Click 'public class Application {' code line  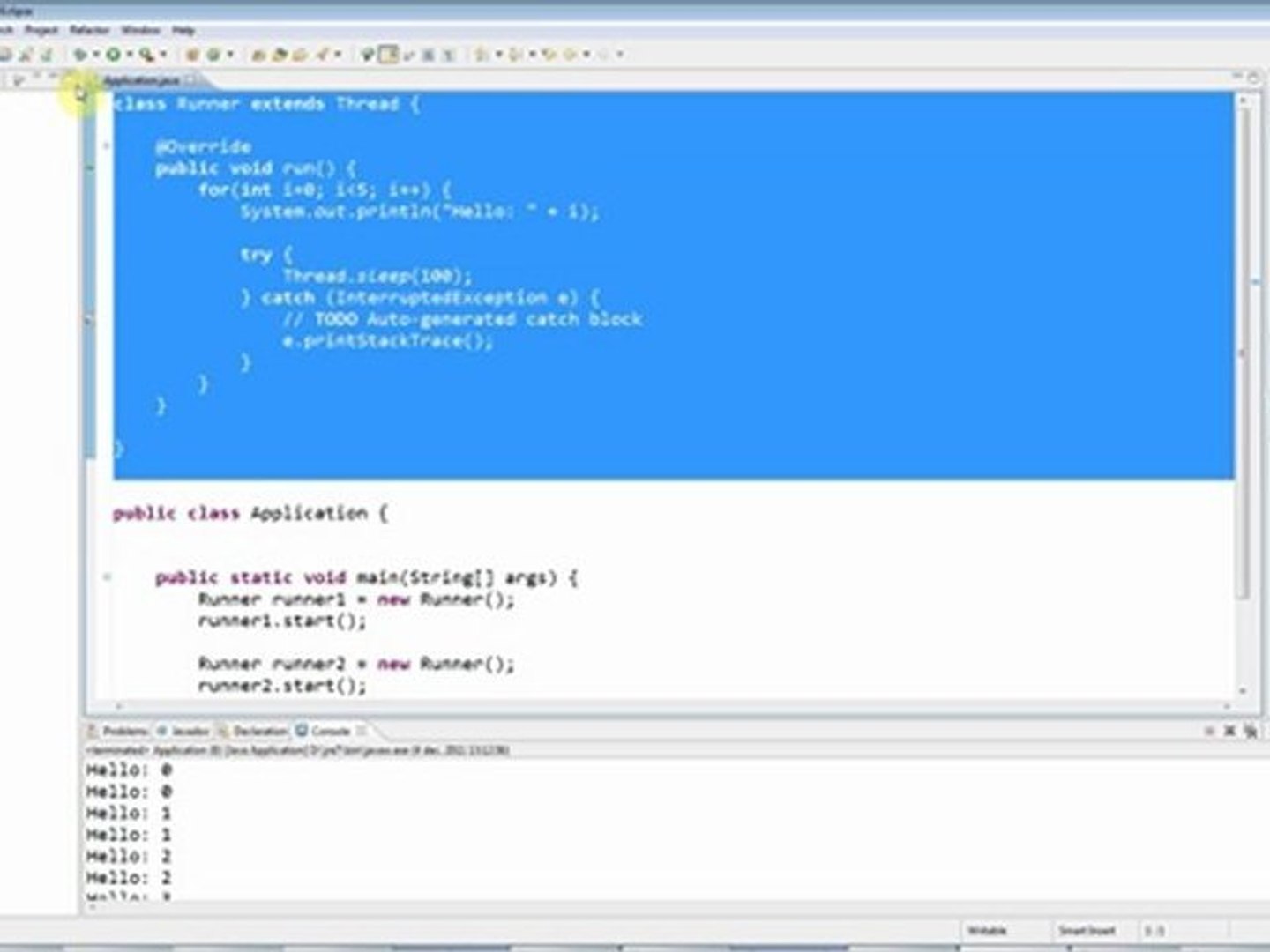(250, 513)
